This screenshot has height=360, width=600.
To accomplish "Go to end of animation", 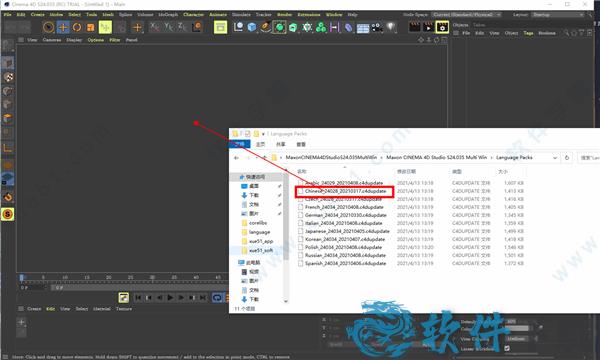I will (x=203, y=297).
